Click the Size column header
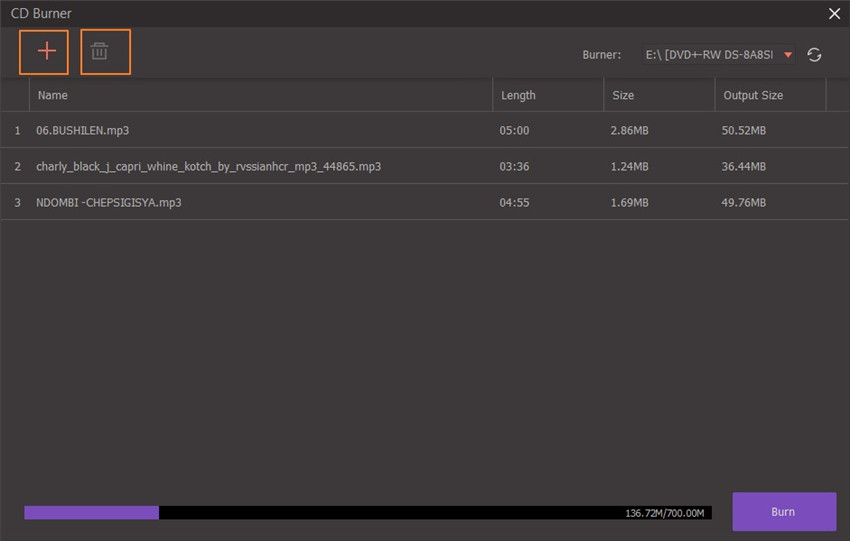 [623, 95]
